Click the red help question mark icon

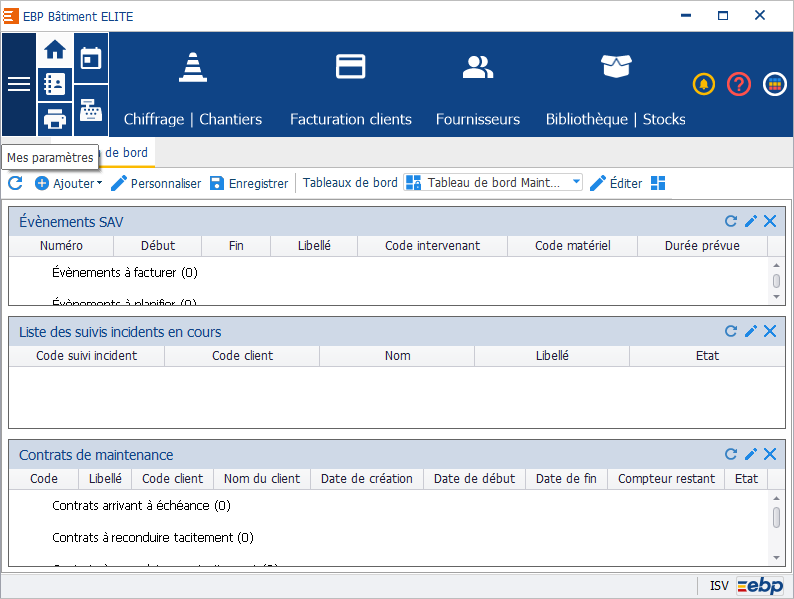pos(738,84)
